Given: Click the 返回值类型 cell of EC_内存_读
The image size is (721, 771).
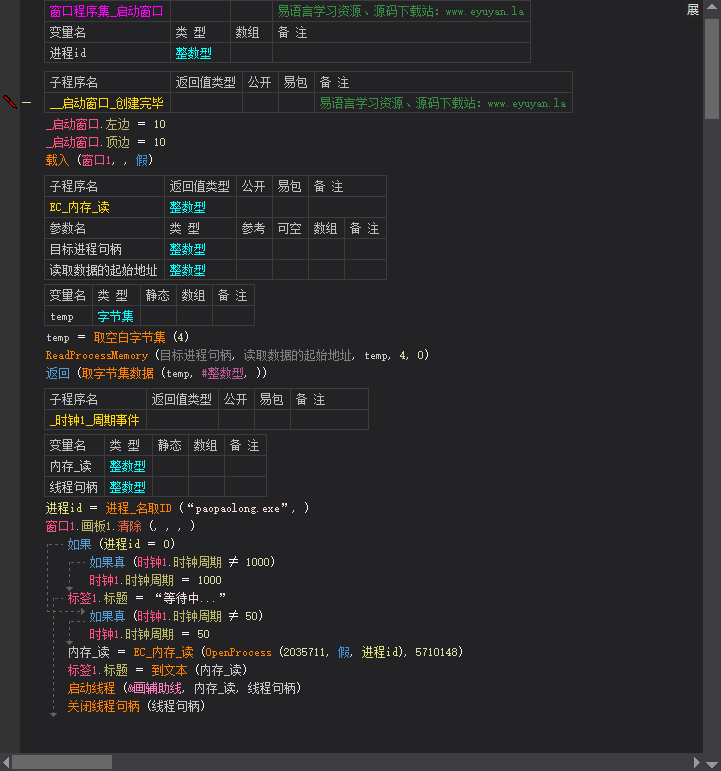Looking at the screenshot, I should pyautogui.click(x=199, y=208).
